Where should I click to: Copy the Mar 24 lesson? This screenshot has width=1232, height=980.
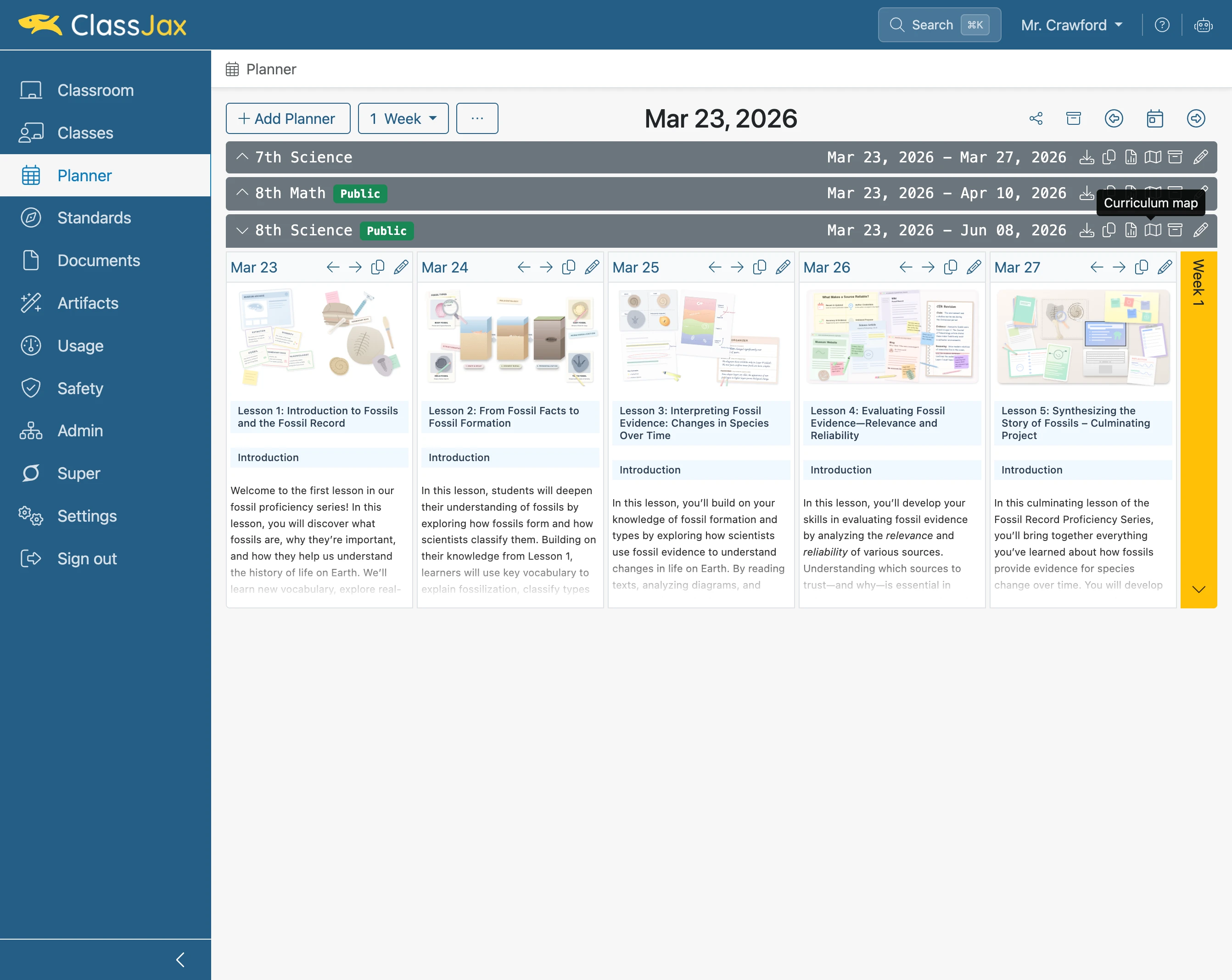click(x=569, y=267)
